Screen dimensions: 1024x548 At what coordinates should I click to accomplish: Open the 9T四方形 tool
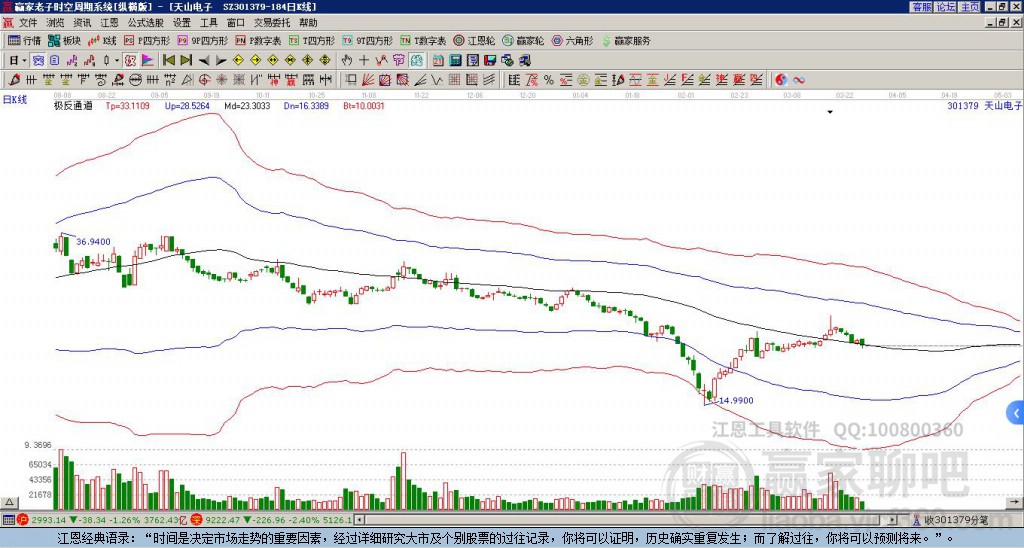(367, 40)
